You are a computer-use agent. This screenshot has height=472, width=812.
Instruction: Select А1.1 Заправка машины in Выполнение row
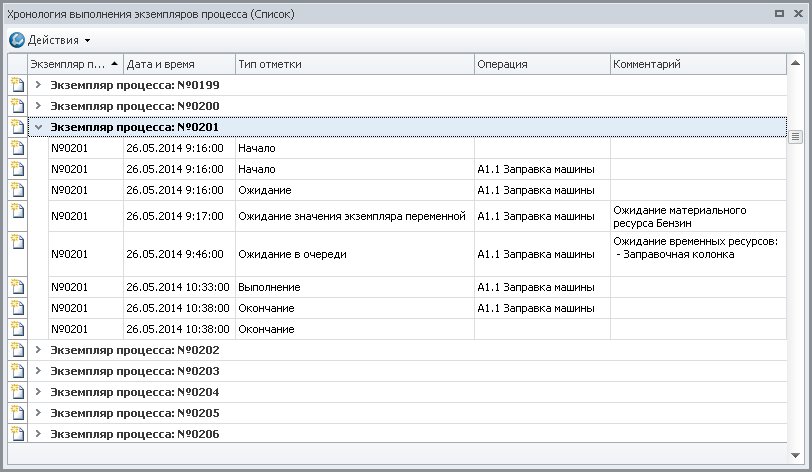coord(542,287)
